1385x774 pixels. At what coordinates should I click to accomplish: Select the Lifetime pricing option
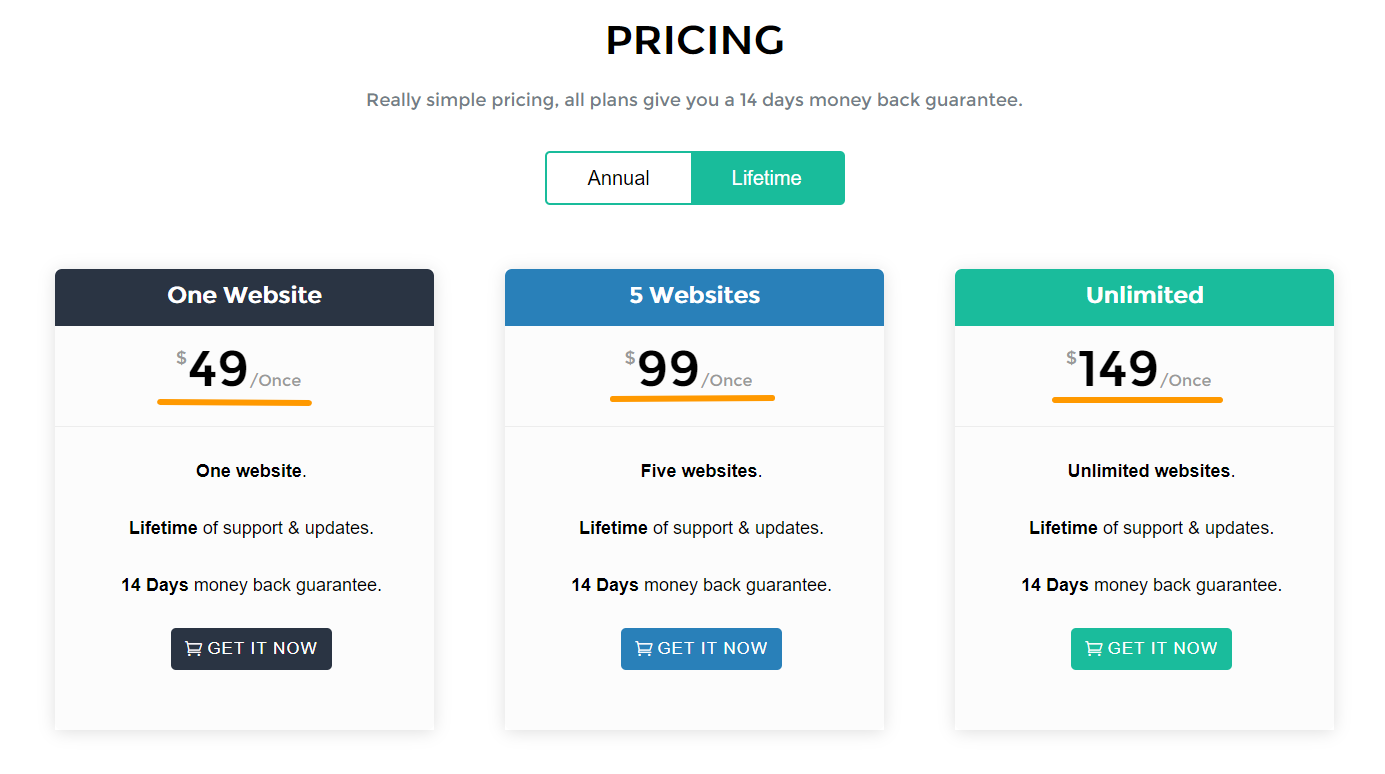click(767, 178)
